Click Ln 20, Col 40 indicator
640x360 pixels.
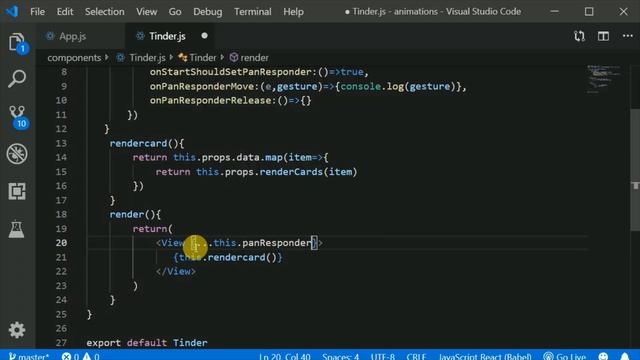point(284,356)
